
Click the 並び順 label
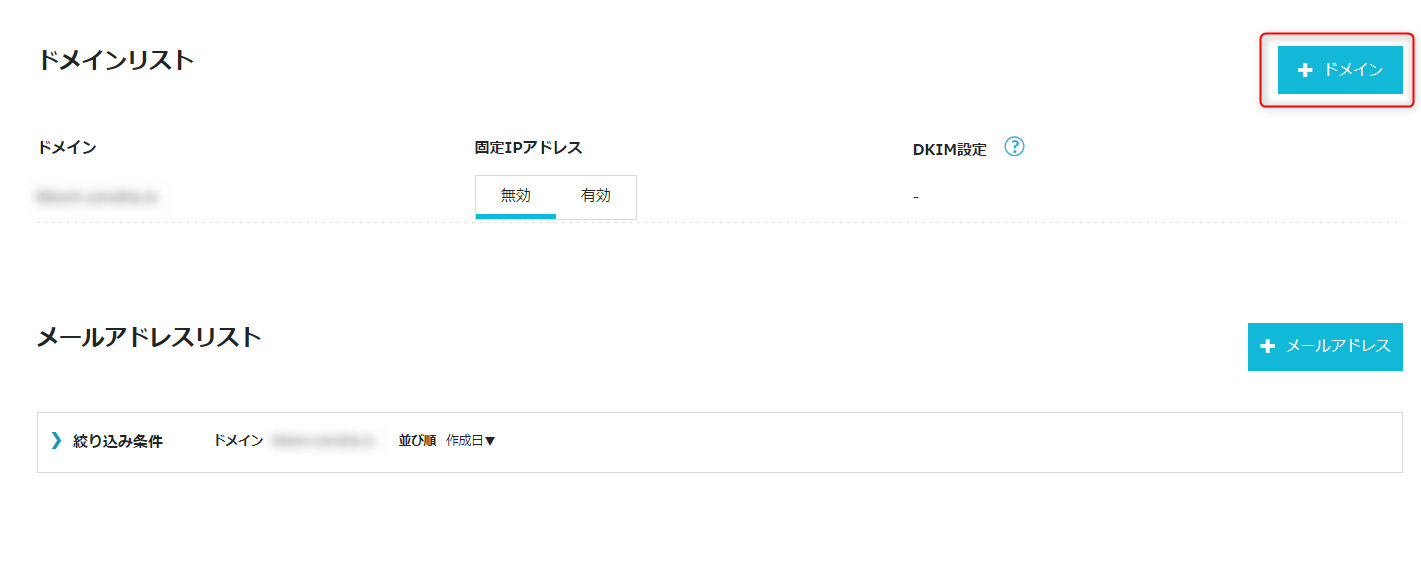(417, 441)
